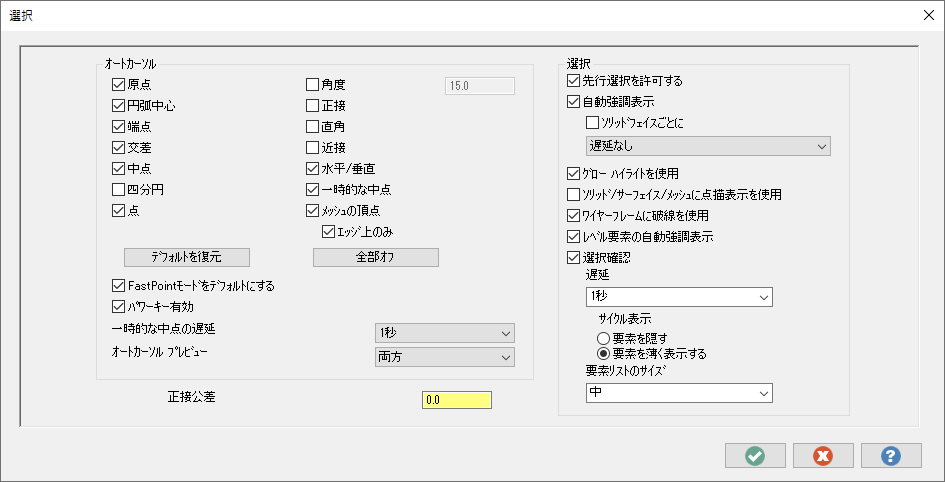Viewport: 945px width, 482px height.
Task: Open the 遅延なし dropdown list
Action: point(708,146)
